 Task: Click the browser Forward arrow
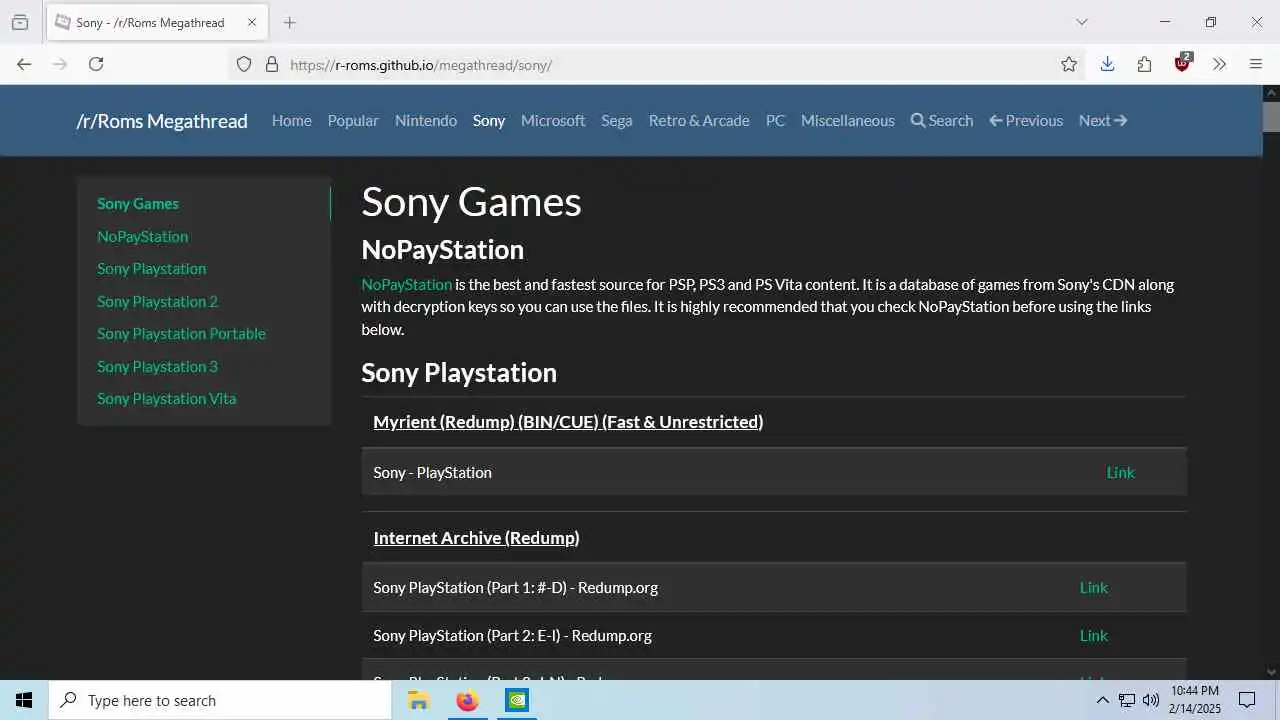click(60, 64)
